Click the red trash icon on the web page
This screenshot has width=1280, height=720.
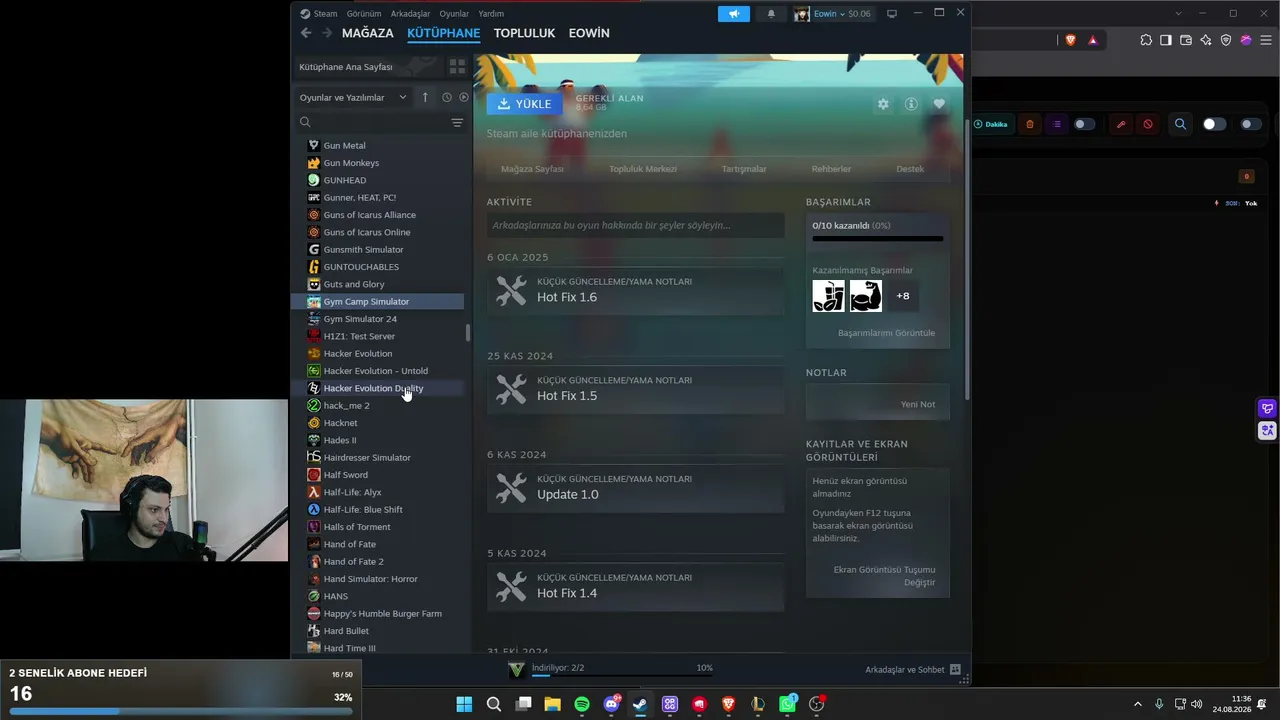1030,124
